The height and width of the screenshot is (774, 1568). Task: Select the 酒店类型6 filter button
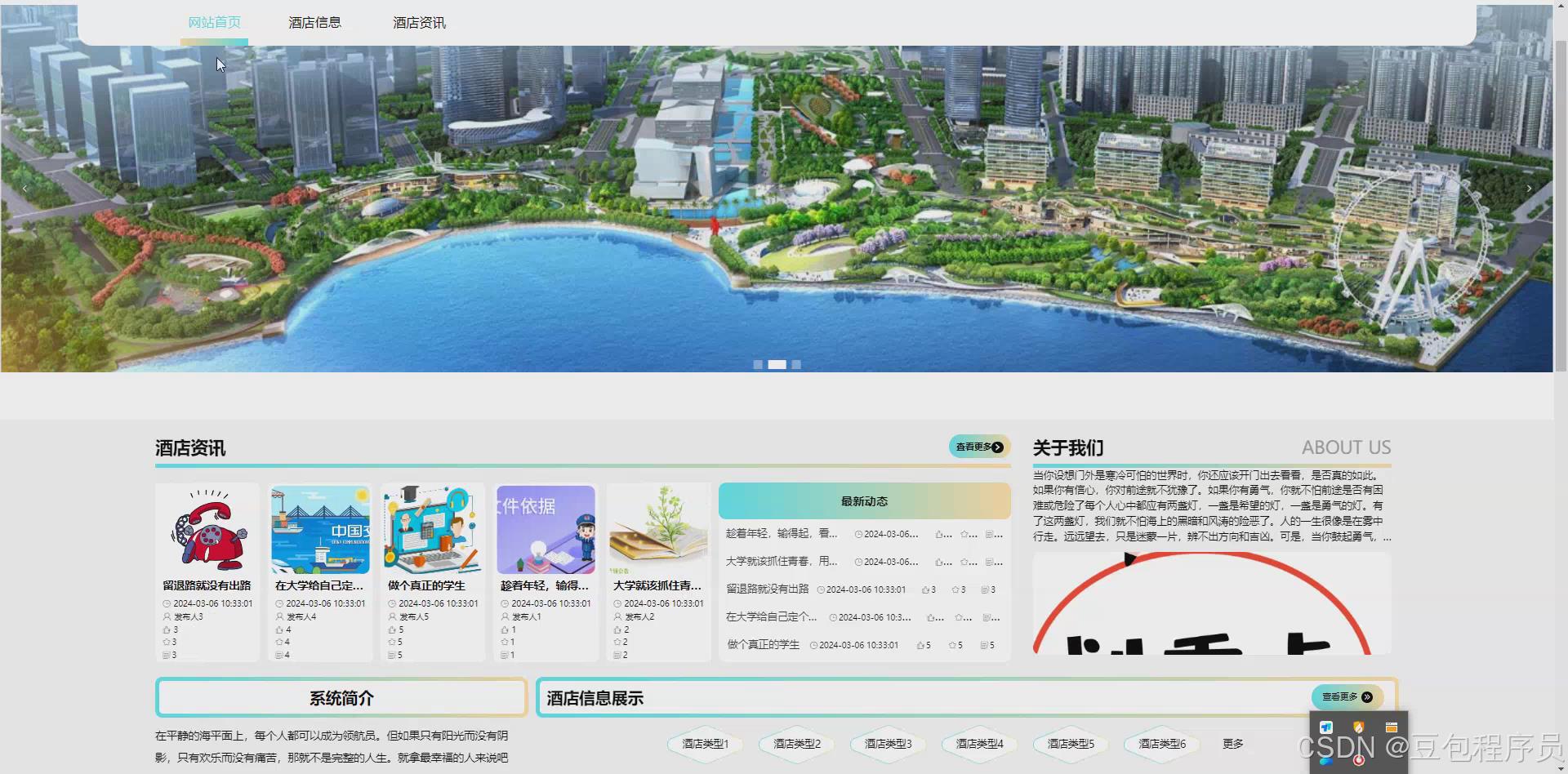pos(1162,744)
